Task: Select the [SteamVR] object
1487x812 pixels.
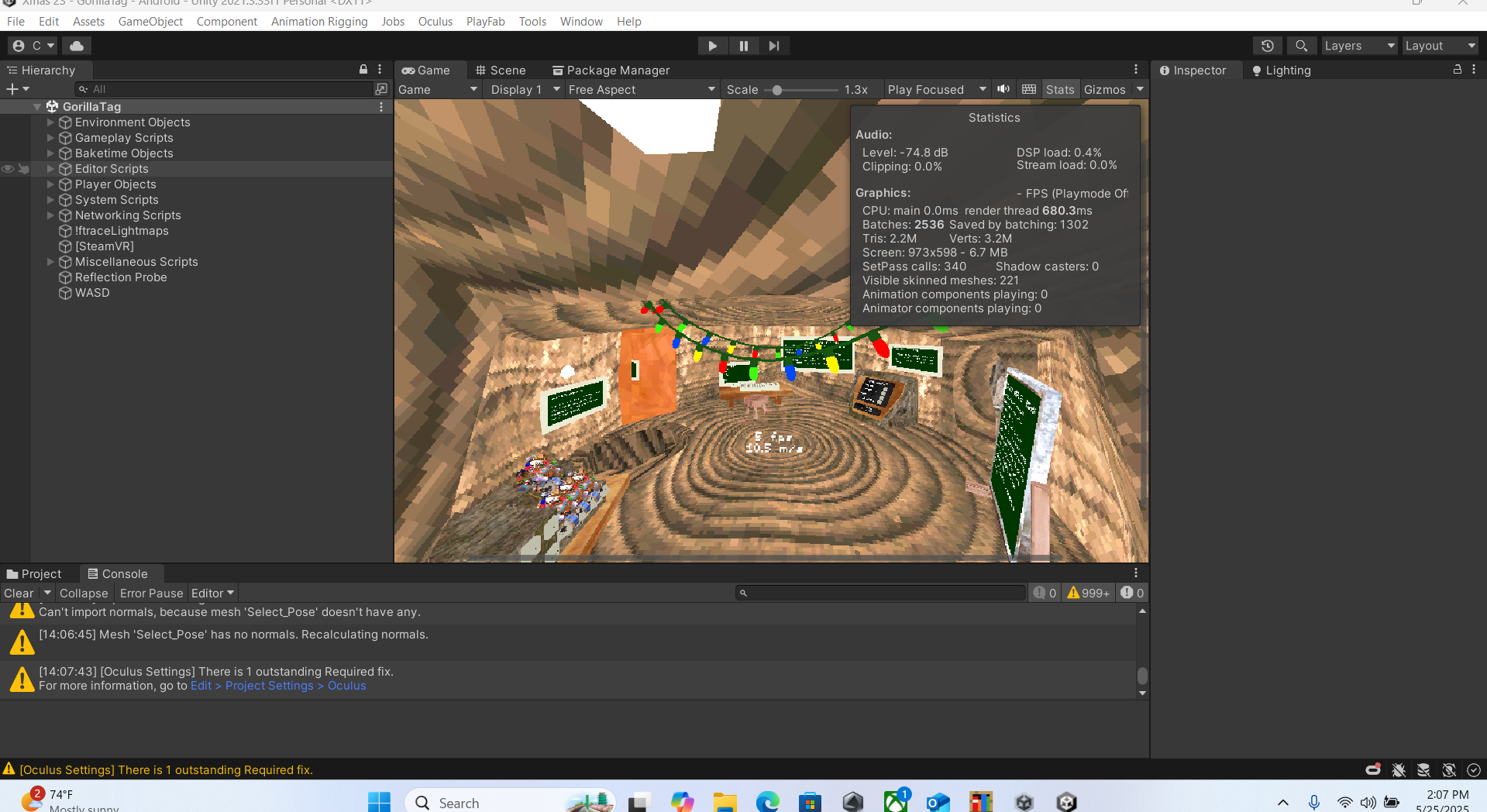Action: tap(104, 246)
